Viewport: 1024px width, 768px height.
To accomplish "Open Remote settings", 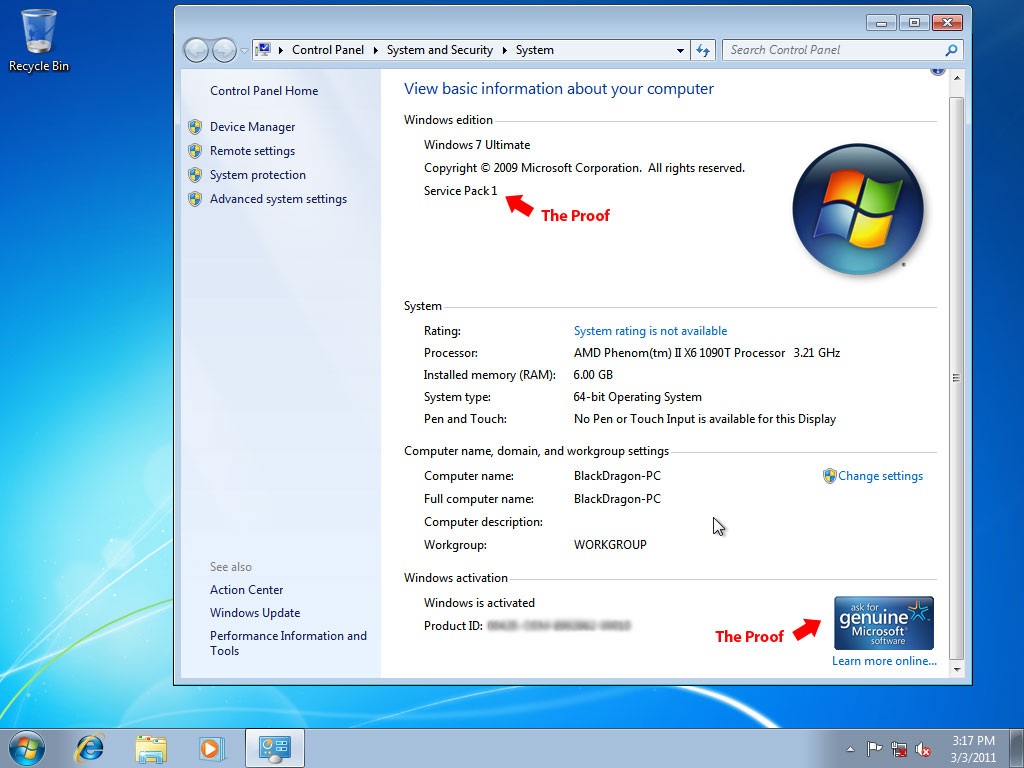I will point(252,151).
